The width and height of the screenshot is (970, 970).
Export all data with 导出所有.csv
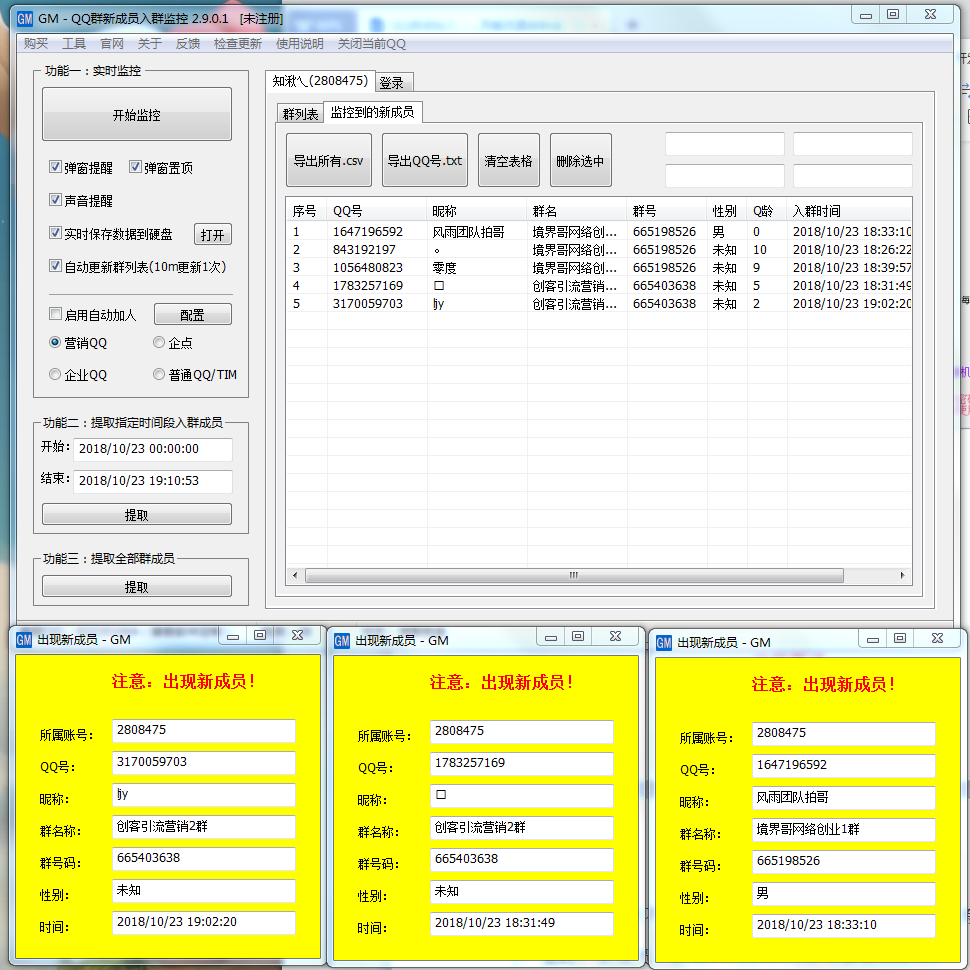(x=329, y=161)
